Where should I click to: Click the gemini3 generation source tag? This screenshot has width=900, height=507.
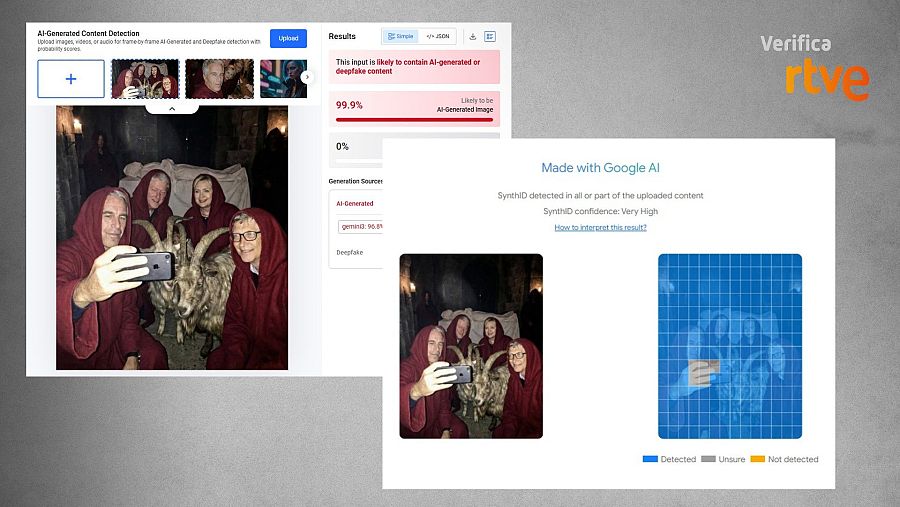(x=360, y=227)
